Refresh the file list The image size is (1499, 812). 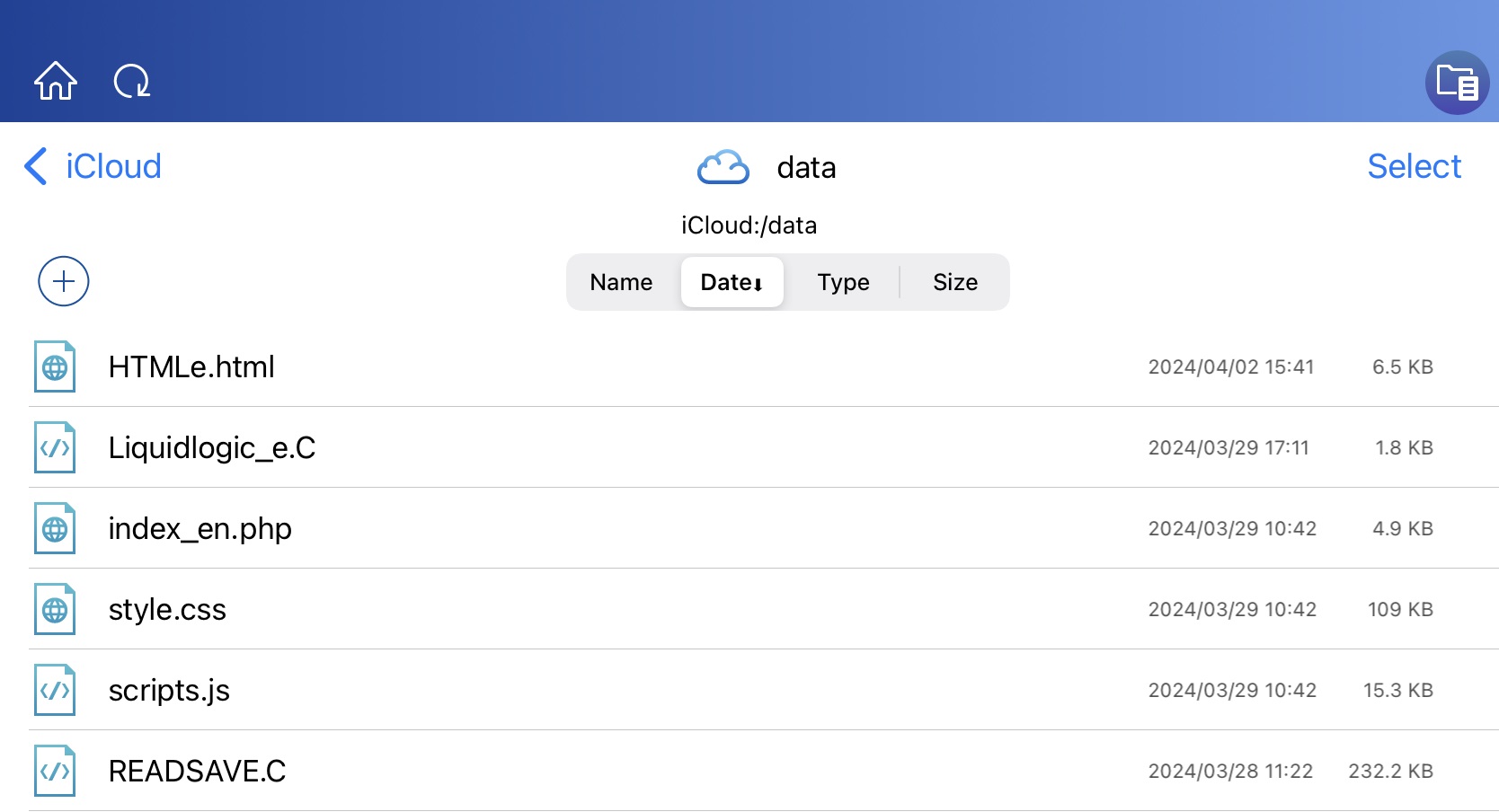[131, 81]
